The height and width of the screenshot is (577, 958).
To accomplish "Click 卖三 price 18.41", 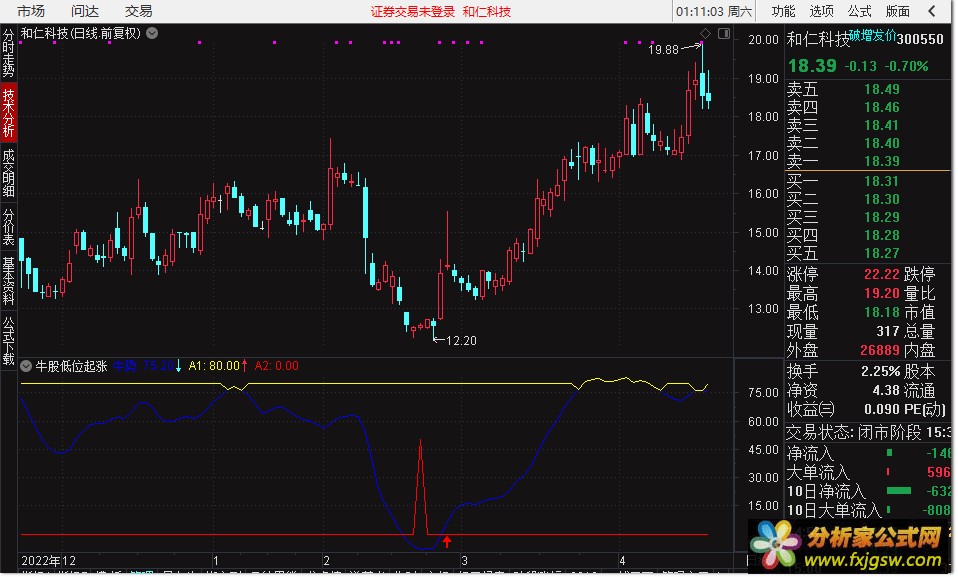I will [882, 125].
